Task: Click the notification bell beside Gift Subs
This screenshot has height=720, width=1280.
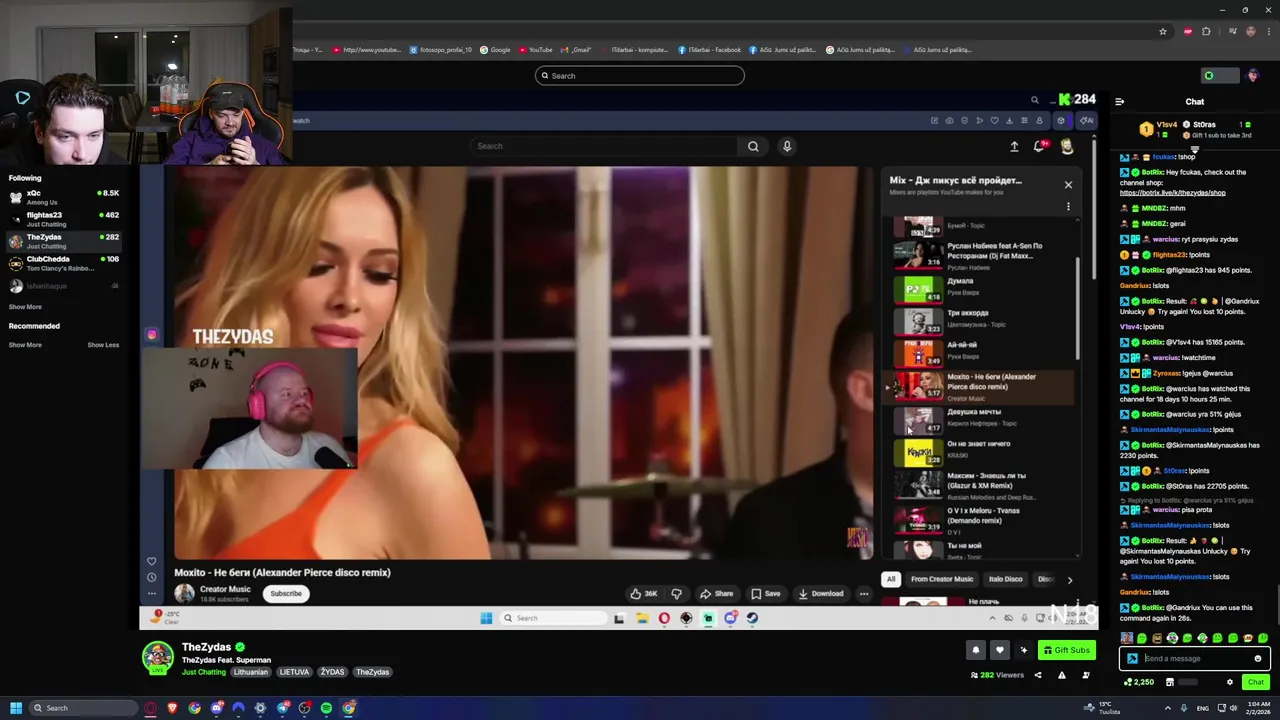Action: pos(975,650)
